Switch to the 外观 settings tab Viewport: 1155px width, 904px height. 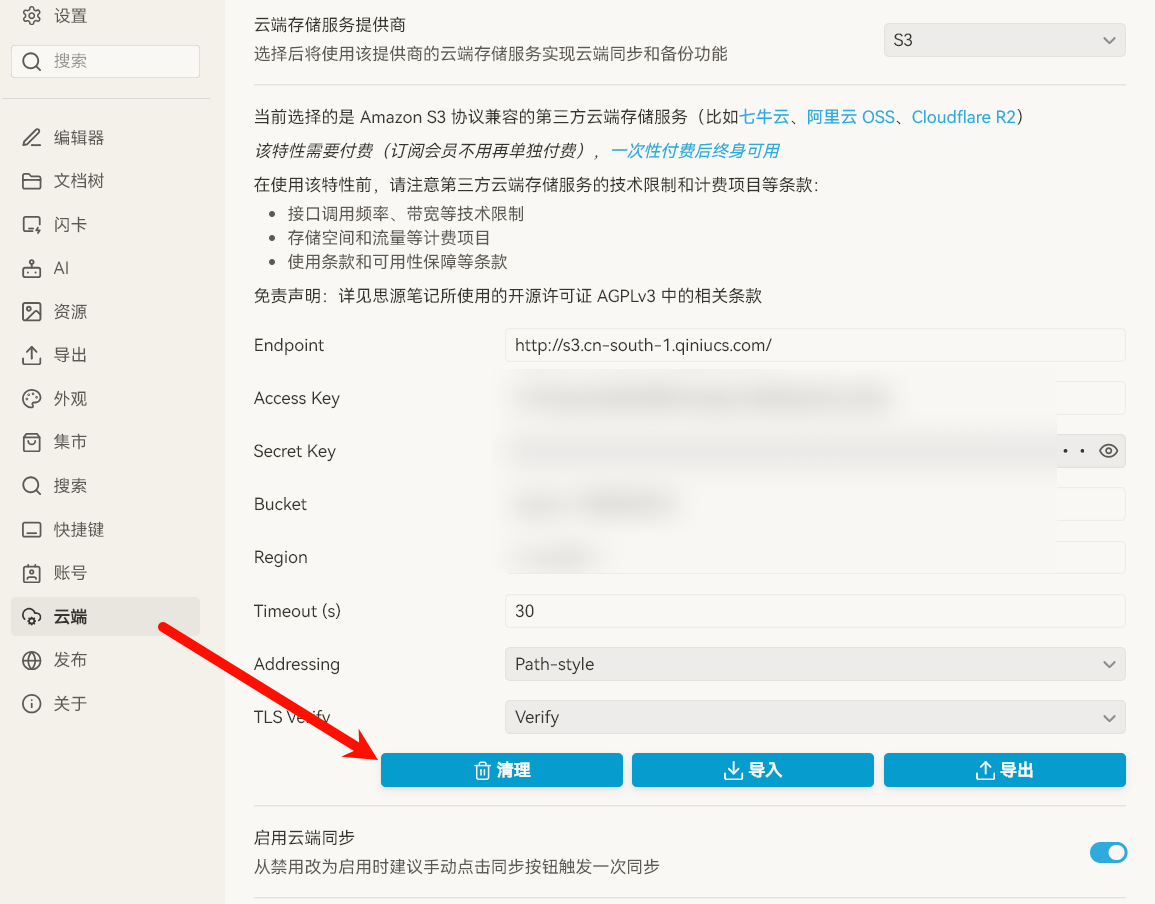point(105,399)
